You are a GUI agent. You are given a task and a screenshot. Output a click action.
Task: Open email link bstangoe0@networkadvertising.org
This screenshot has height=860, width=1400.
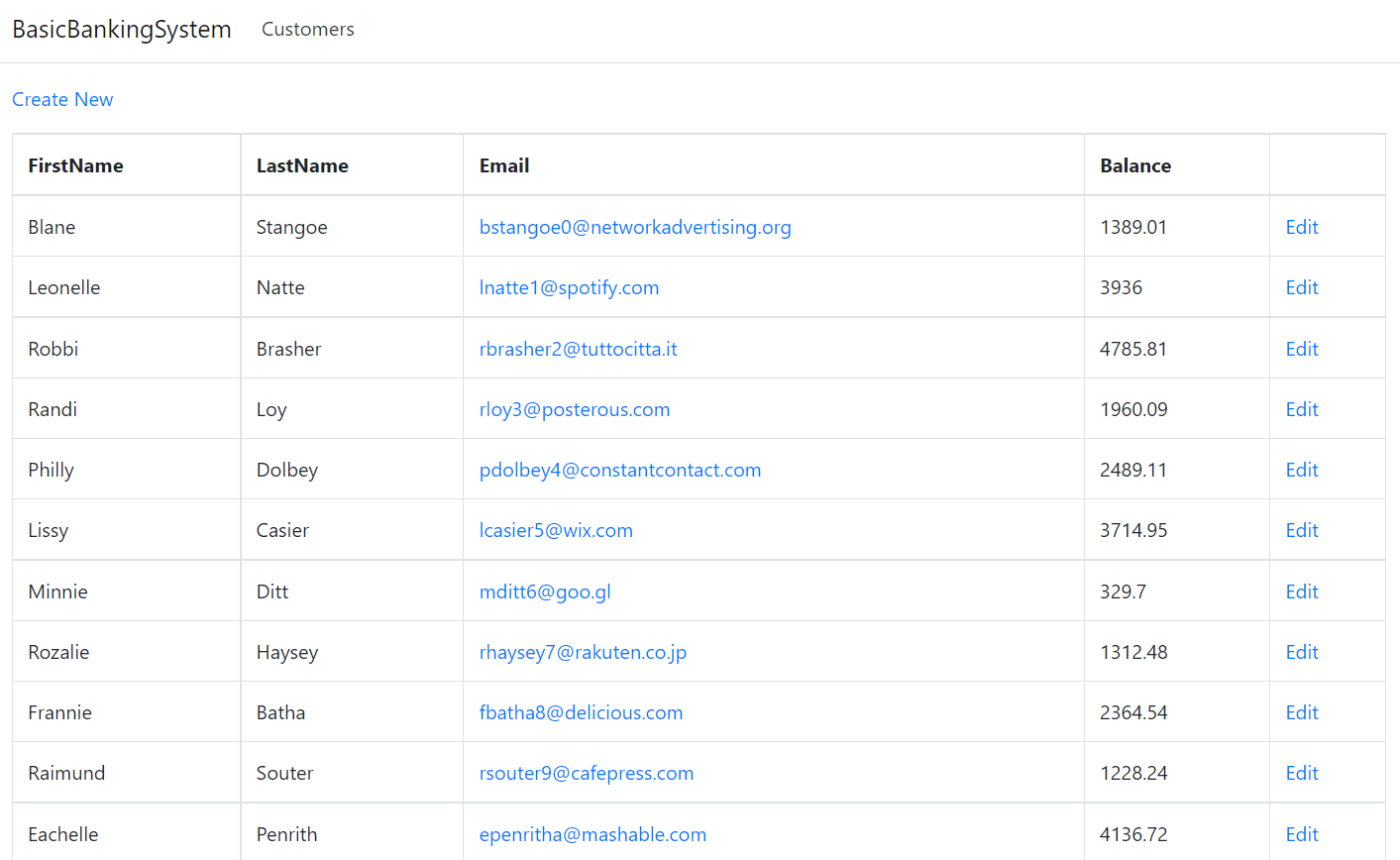click(635, 227)
